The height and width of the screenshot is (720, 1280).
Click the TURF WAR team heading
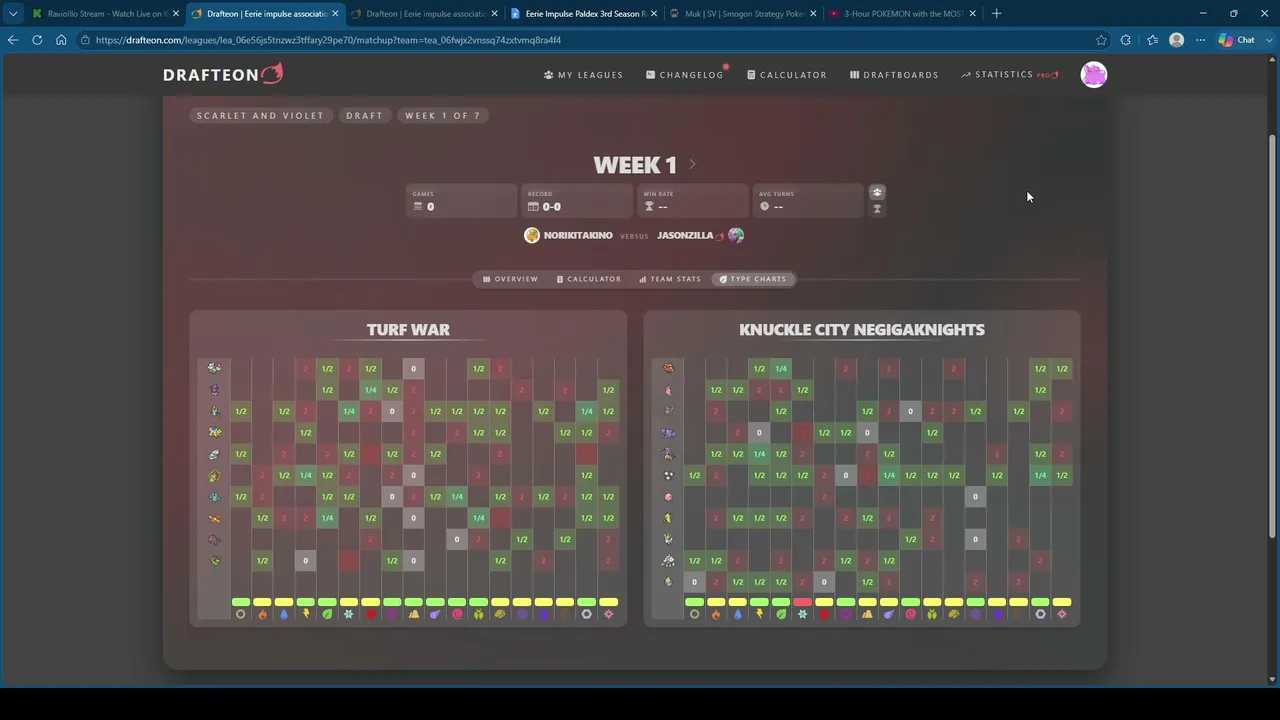click(408, 329)
